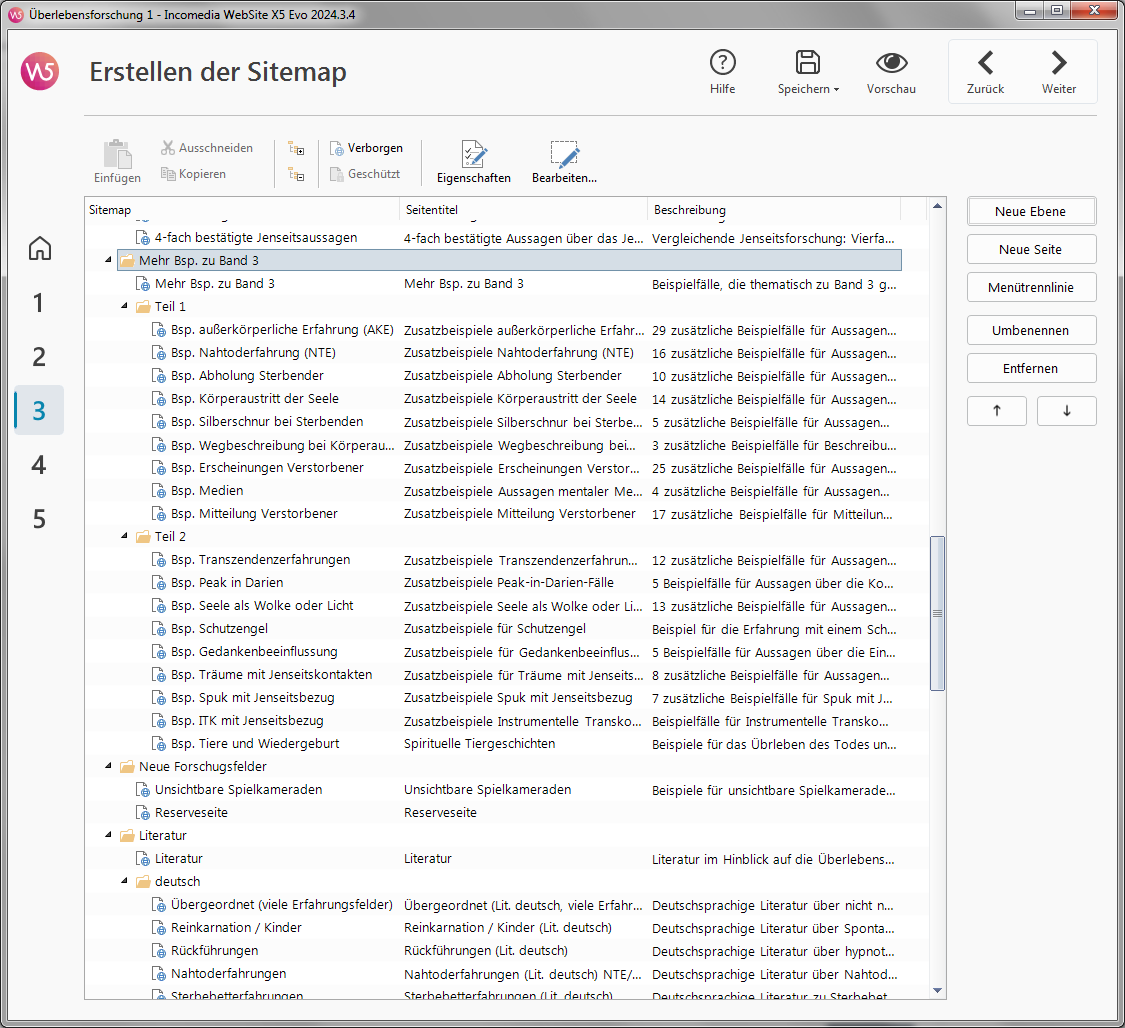Click the Neue Seite button
Viewport: 1125px width, 1028px height.
[x=1031, y=249]
